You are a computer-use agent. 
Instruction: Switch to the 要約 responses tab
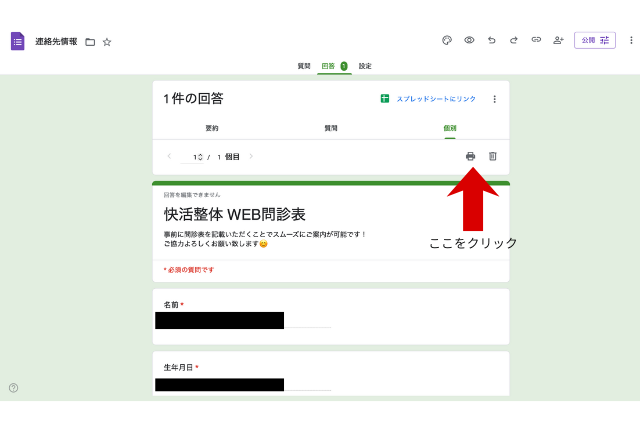pyautogui.click(x=211, y=128)
